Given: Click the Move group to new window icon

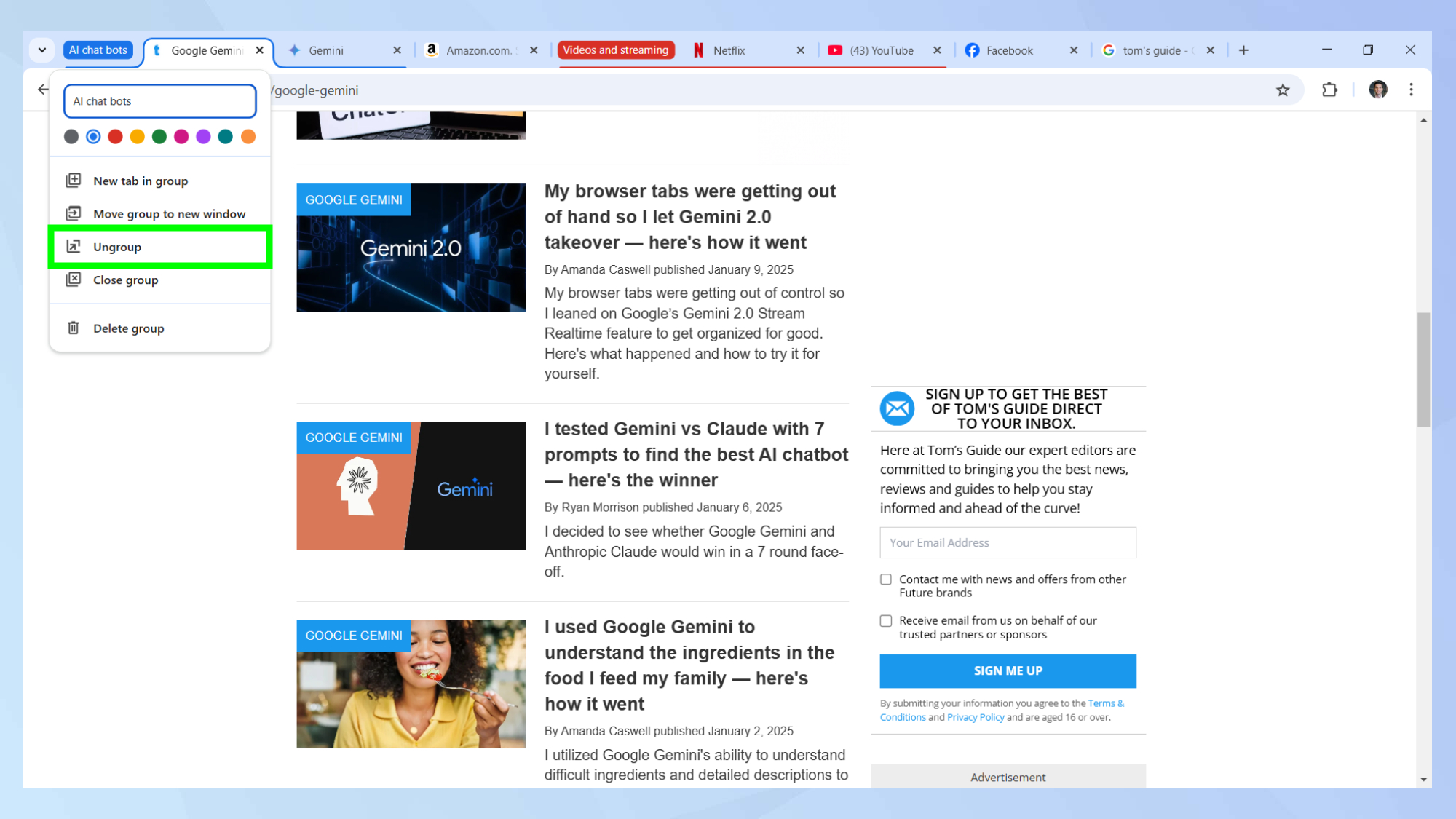Looking at the screenshot, I should 74,213.
